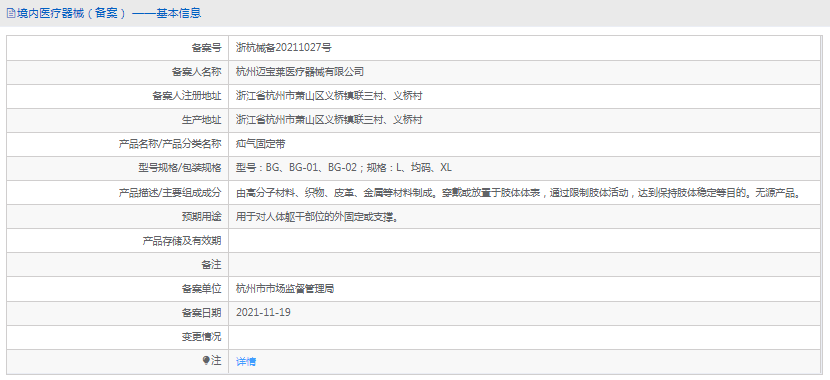Click the 预期用途 label
Image resolution: width=830 pixels, height=380 pixels.
pos(202,216)
